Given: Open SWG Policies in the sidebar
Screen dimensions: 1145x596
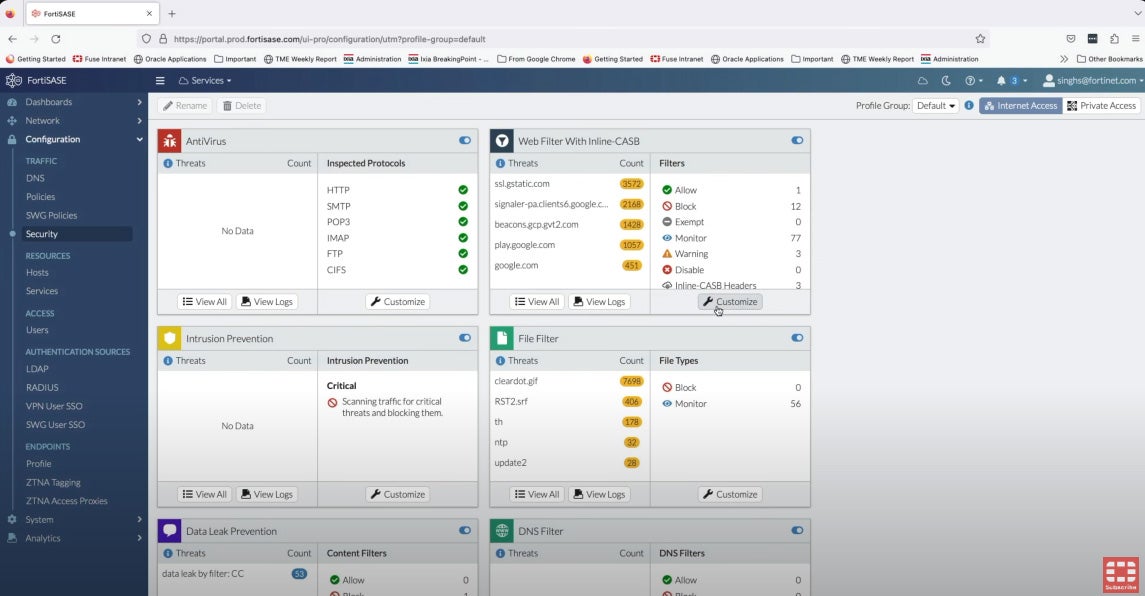Looking at the screenshot, I should click(x=51, y=215).
